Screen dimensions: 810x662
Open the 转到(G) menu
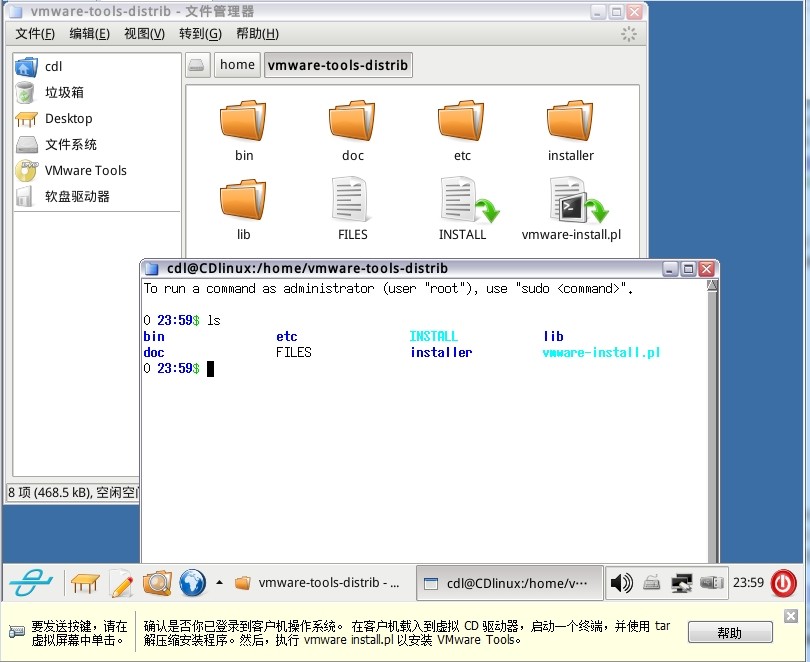200,34
